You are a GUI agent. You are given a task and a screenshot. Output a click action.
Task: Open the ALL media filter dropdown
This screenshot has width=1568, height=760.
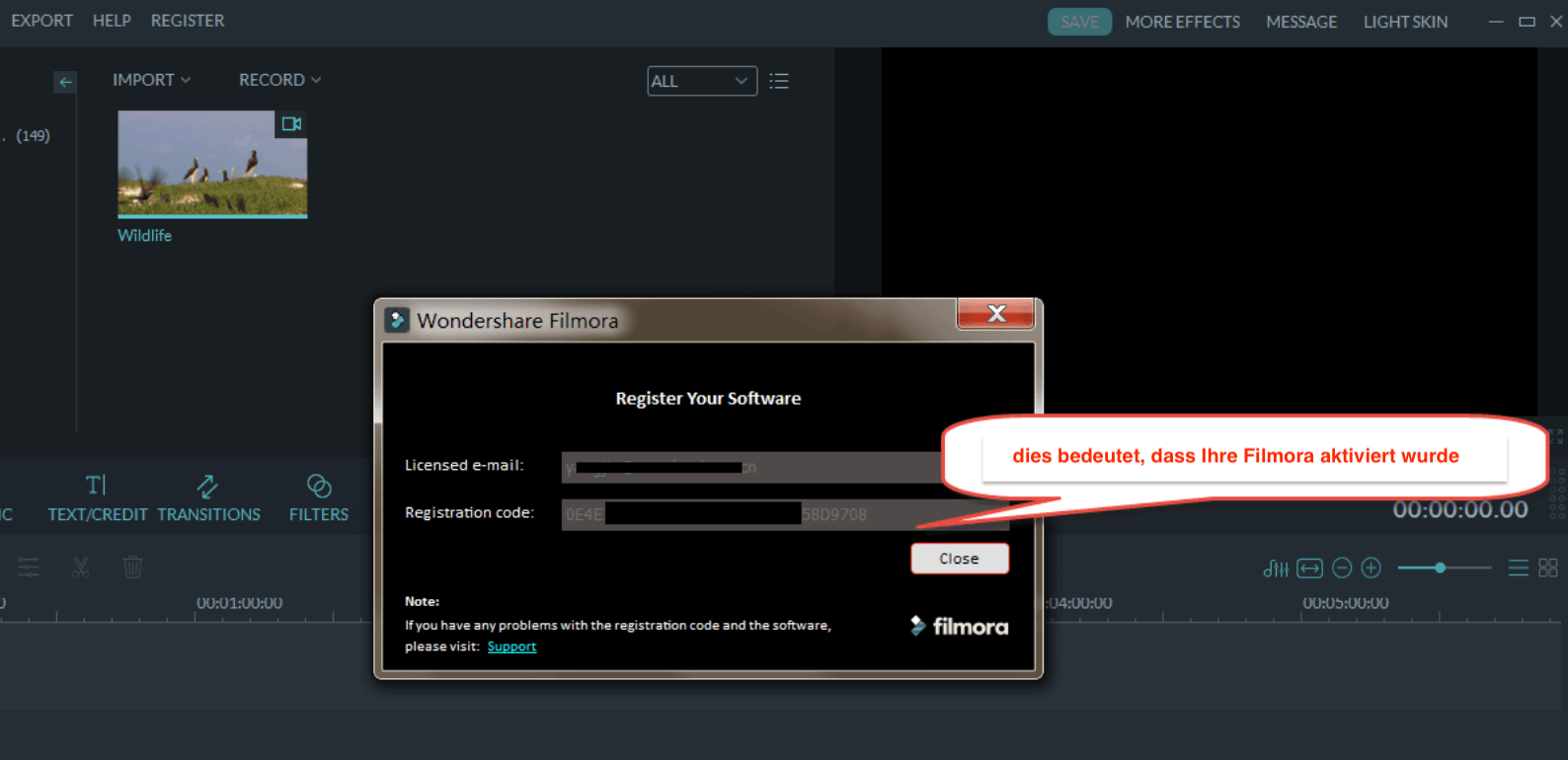701,81
